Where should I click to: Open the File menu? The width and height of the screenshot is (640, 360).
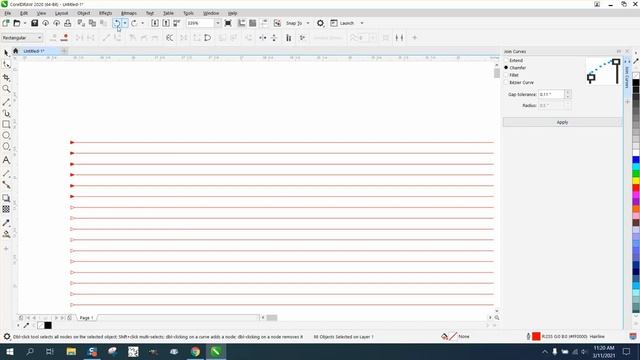8,13
